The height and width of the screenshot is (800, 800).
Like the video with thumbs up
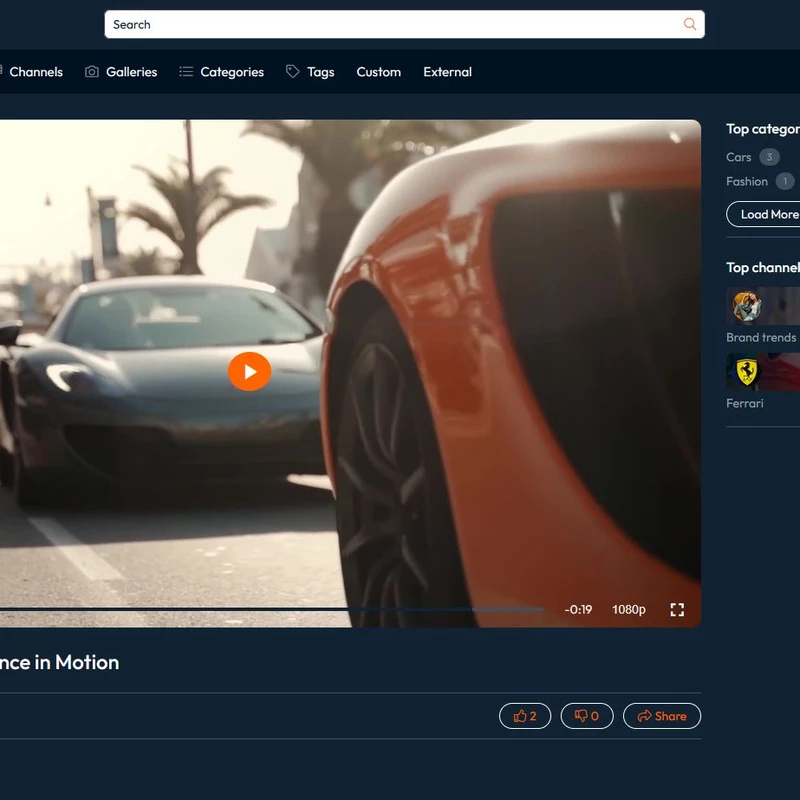[525, 716]
